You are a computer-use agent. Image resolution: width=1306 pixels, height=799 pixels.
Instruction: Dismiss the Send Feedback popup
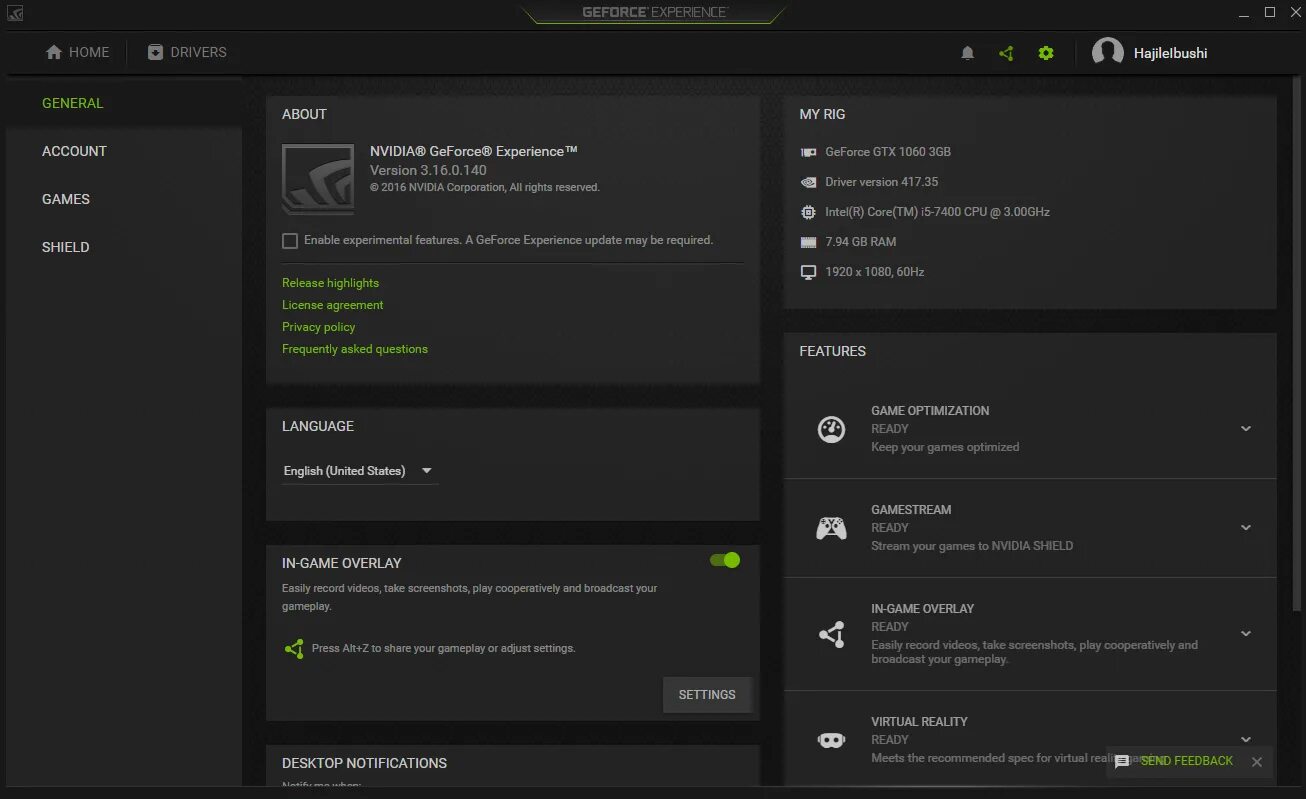(1257, 762)
